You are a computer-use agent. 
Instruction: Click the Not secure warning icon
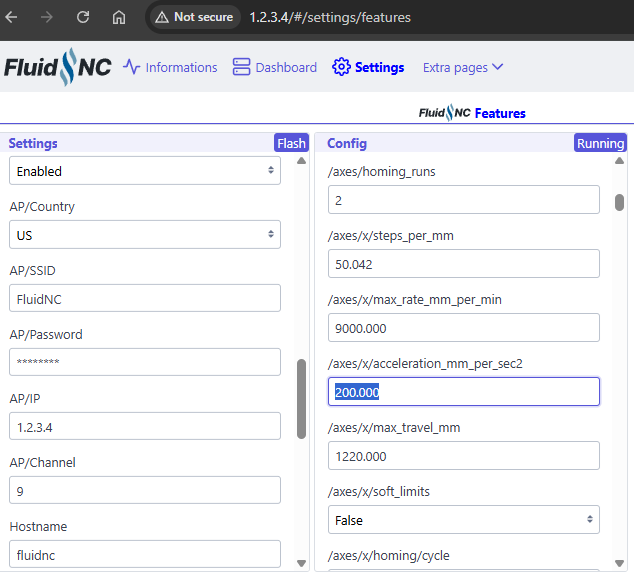(162, 17)
